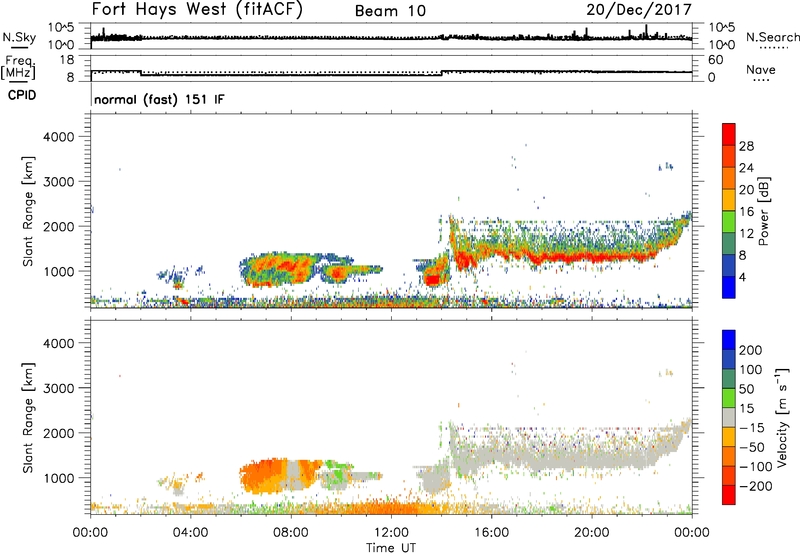Screen dimensions: 800x554
Task: Pick the yellow-orange 16–20 dB Power swatch
Action: (729, 200)
